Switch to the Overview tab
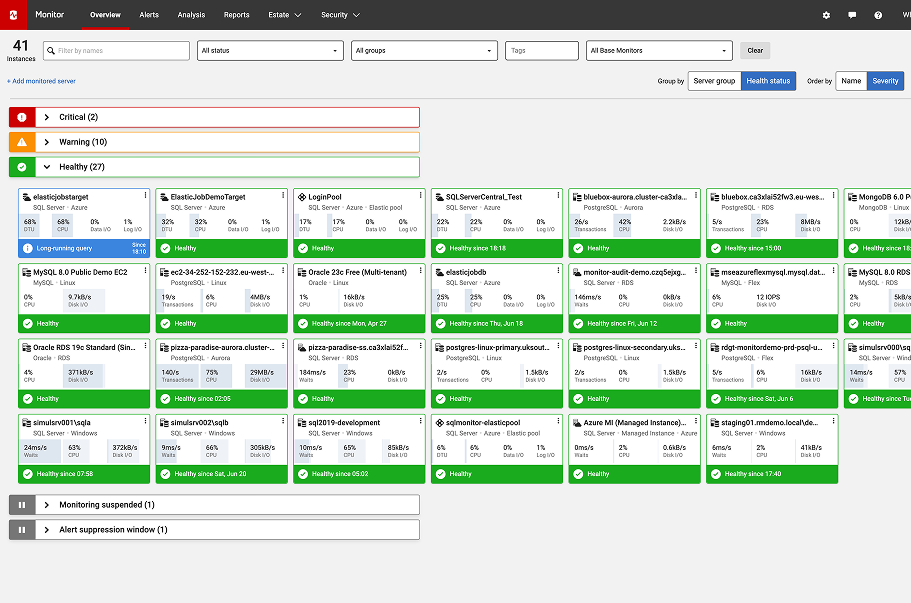The image size is (911, 603). [105, 15]
